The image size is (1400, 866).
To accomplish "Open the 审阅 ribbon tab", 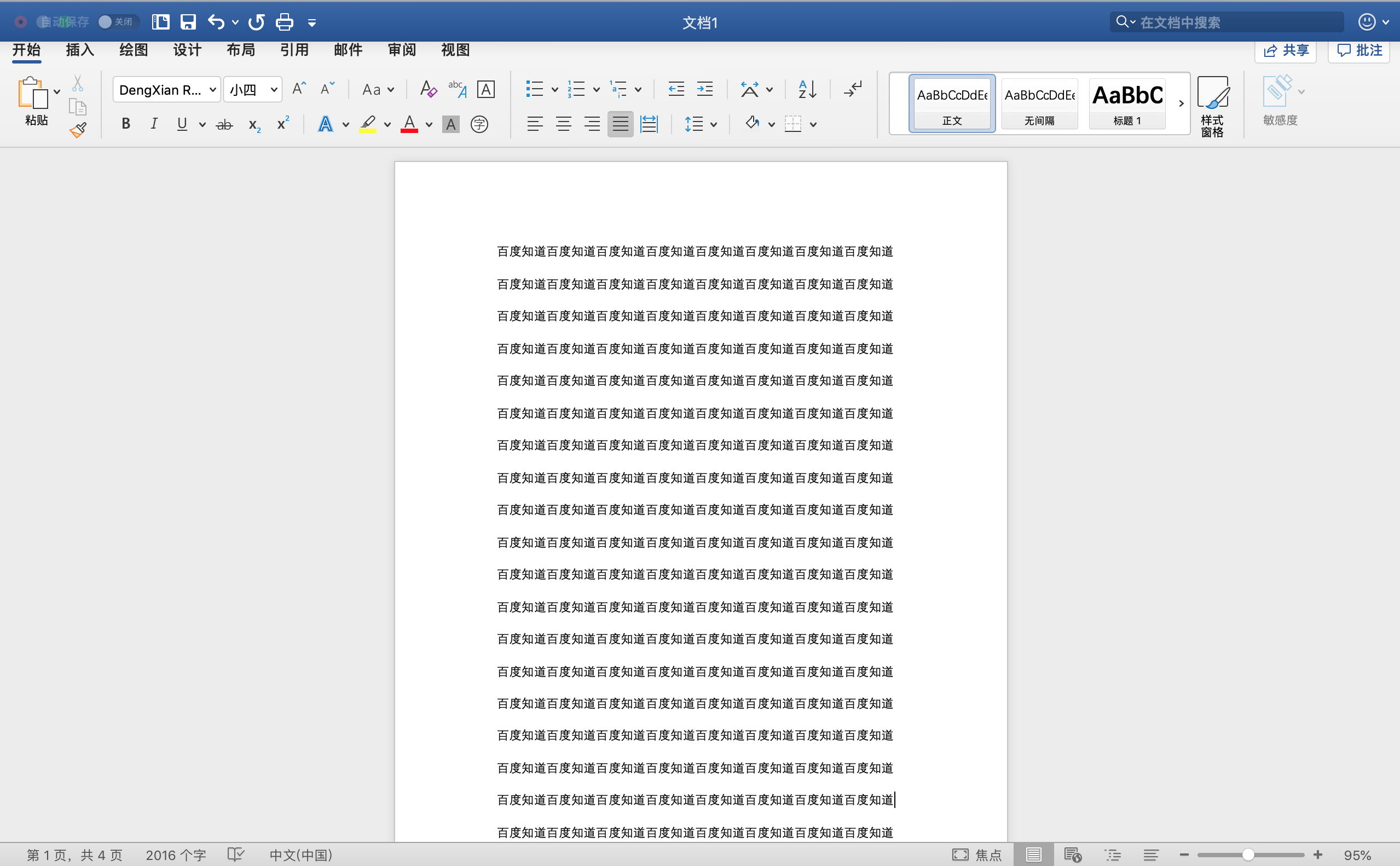I will 401,50.
